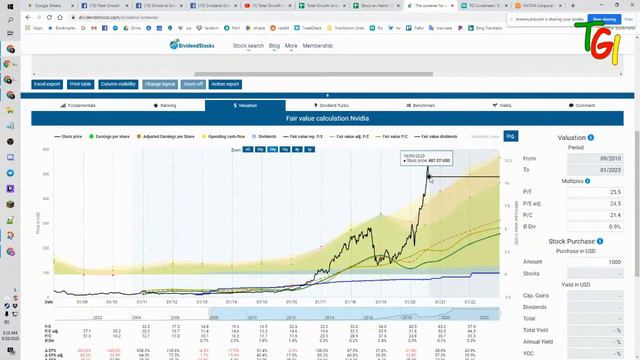This screenshot has height=360, width=640.
Task: Open the reddit bookmark
Action: point(279,28)
